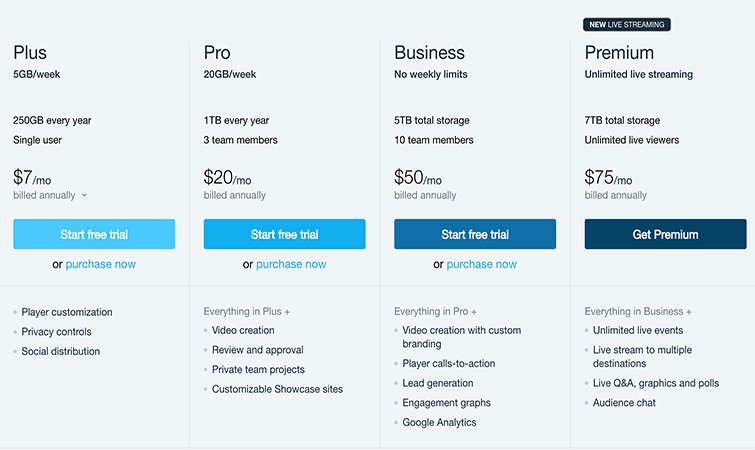Viewport: 755px width, 450px height.
Task: Click purchase now link under Business
Action: 482,264
